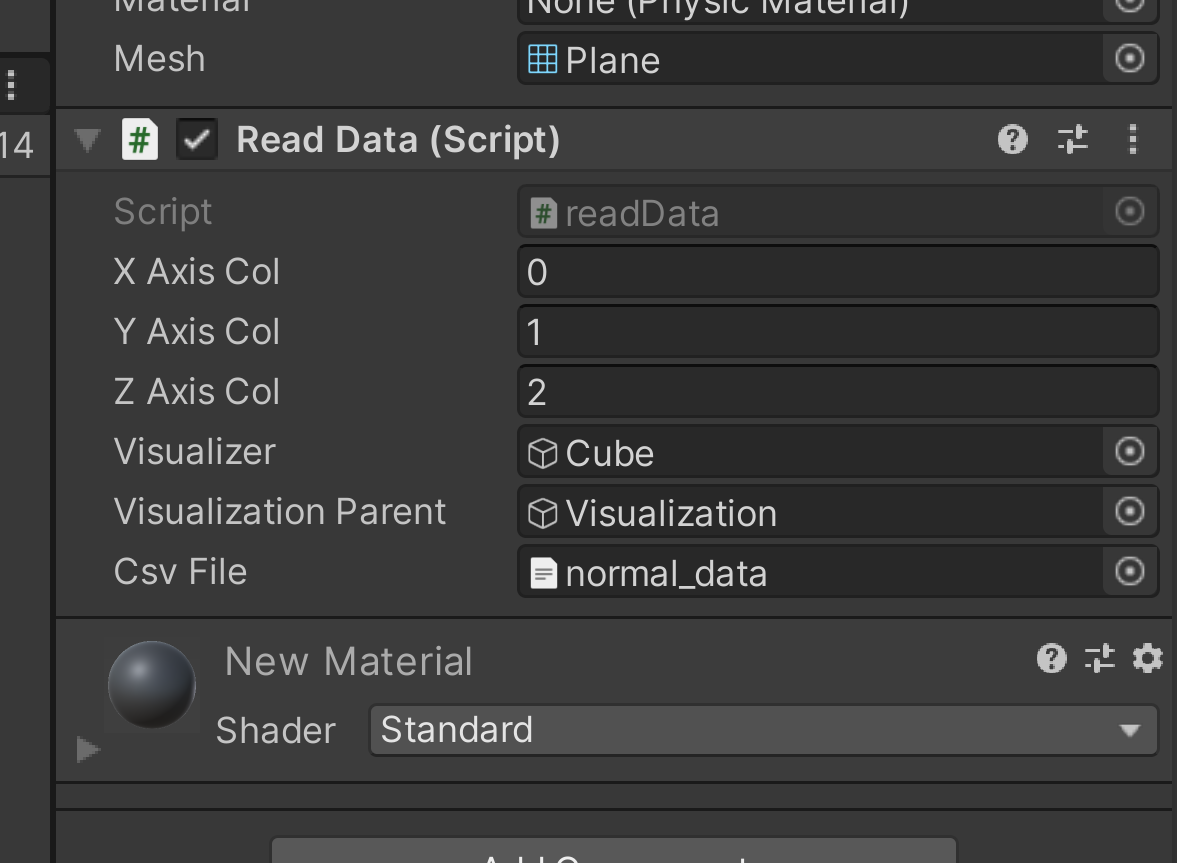The width and height of the screenshot is (1177, 863).
Task: Open help for the Read Data script
Action: click(x=1012, y=140)
